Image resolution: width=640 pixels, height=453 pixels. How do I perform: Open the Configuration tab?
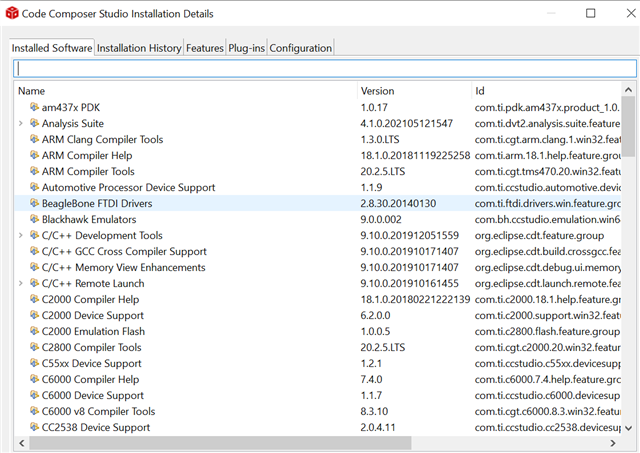300,48
